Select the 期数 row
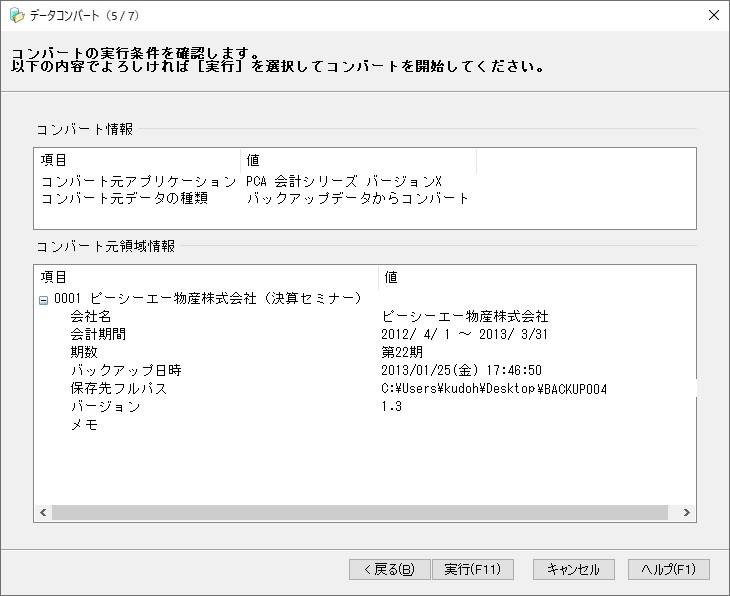This screenshot has height=596, width=730. [84, 353]
